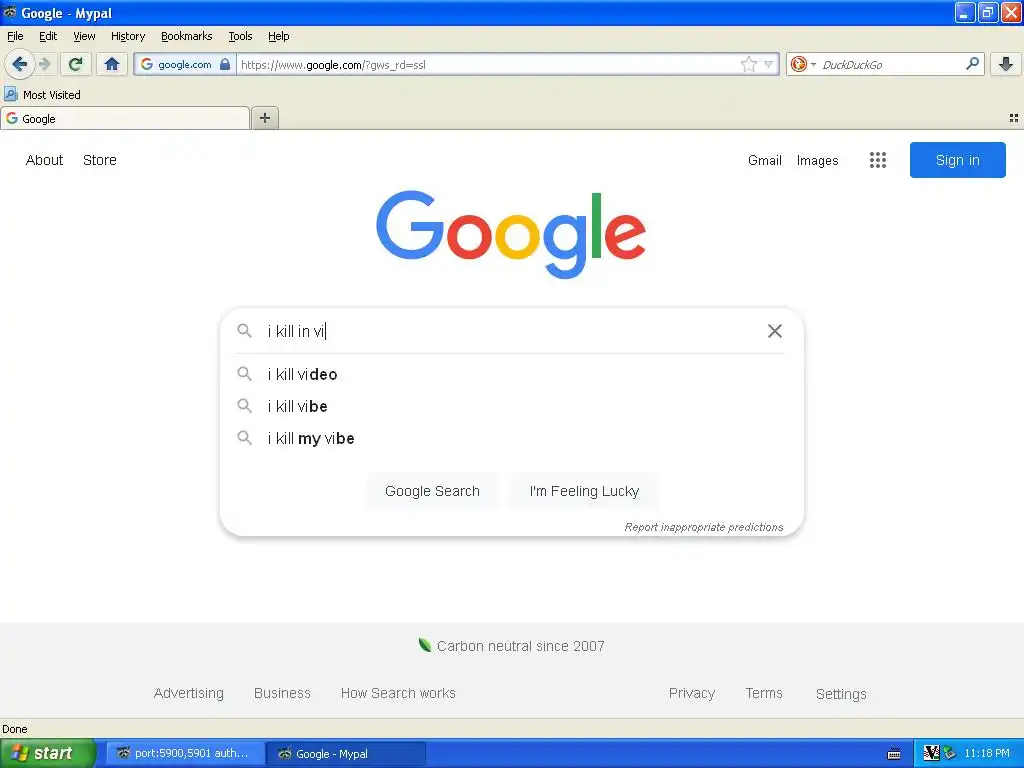
Task: Click the Google Search button
Action: click(432, 491)
